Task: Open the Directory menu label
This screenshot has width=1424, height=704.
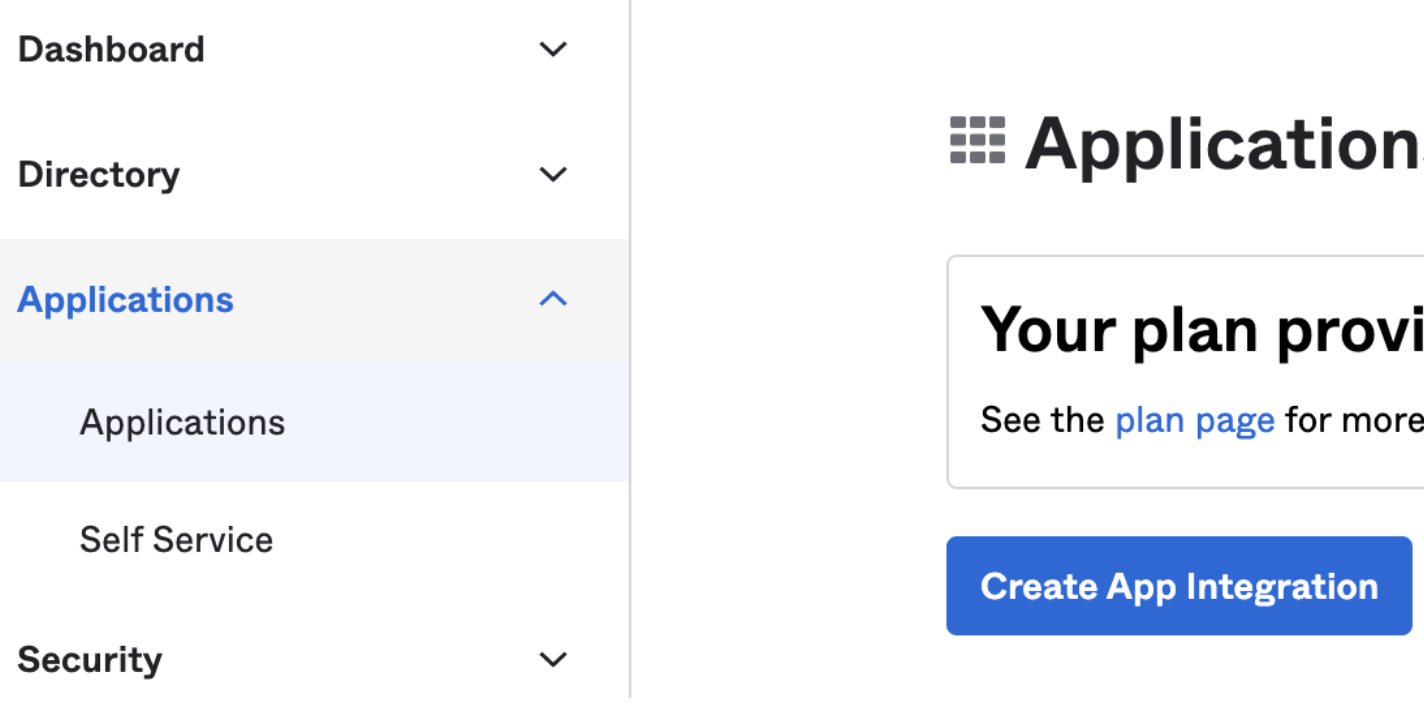Action: pos(99,174)
